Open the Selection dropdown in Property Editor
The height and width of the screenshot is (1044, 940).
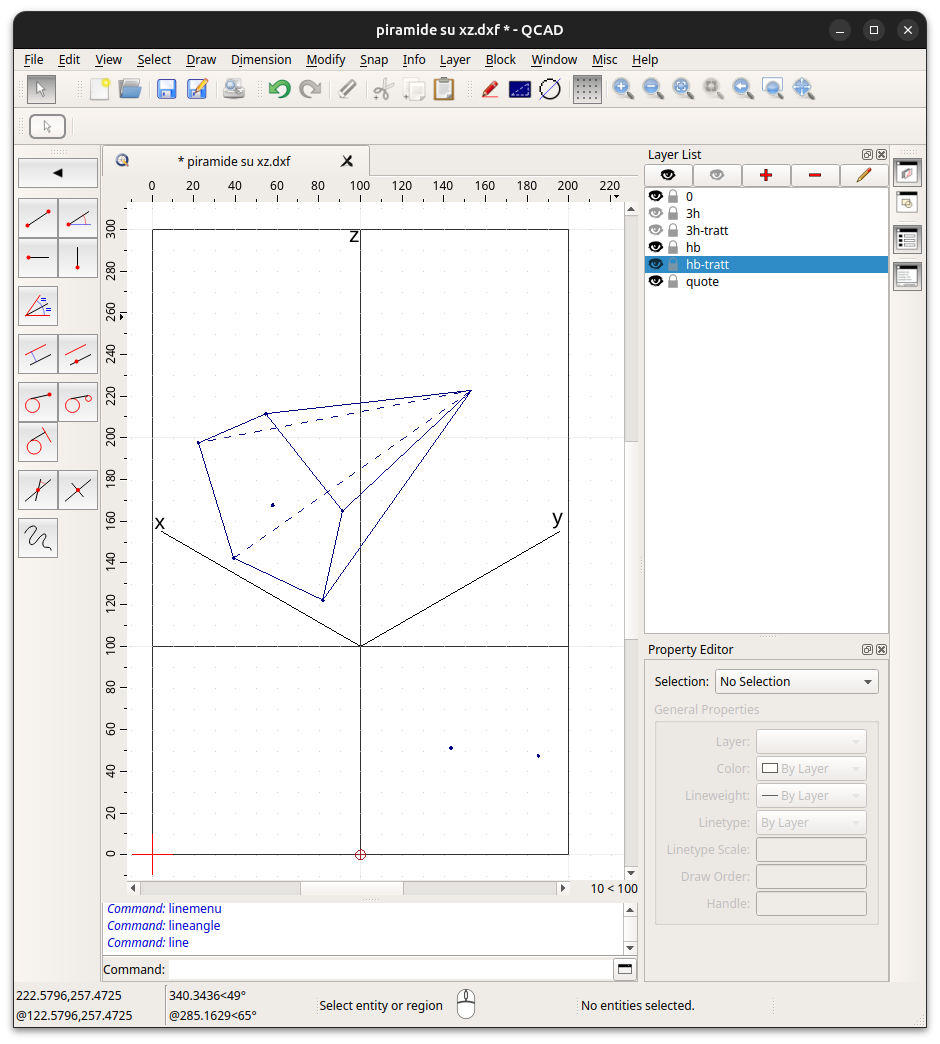(x=796, y=681)
